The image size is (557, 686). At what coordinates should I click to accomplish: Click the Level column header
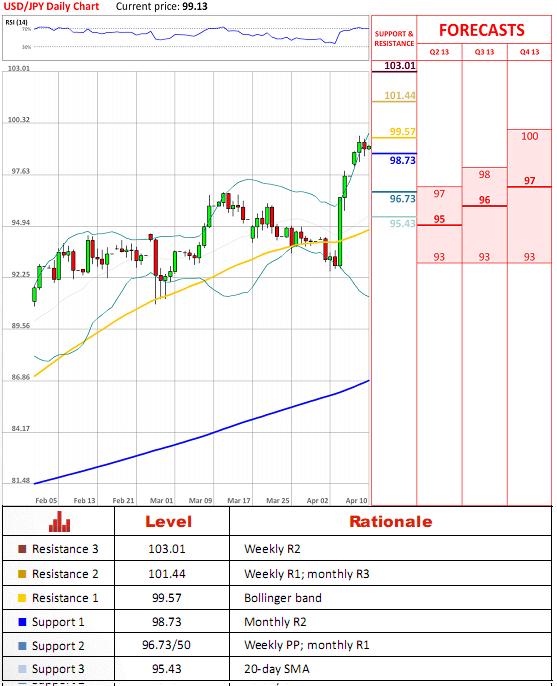(168, 522)
